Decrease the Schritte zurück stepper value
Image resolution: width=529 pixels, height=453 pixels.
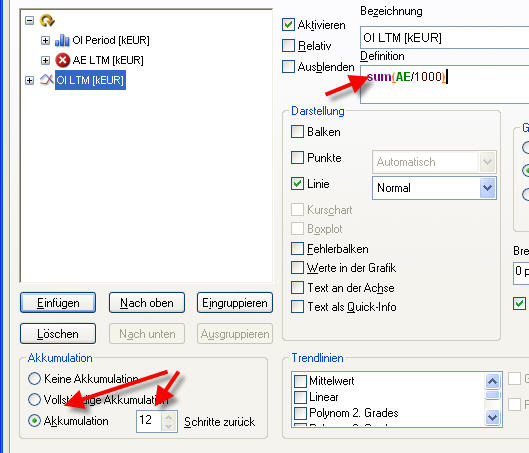(169, 426)
